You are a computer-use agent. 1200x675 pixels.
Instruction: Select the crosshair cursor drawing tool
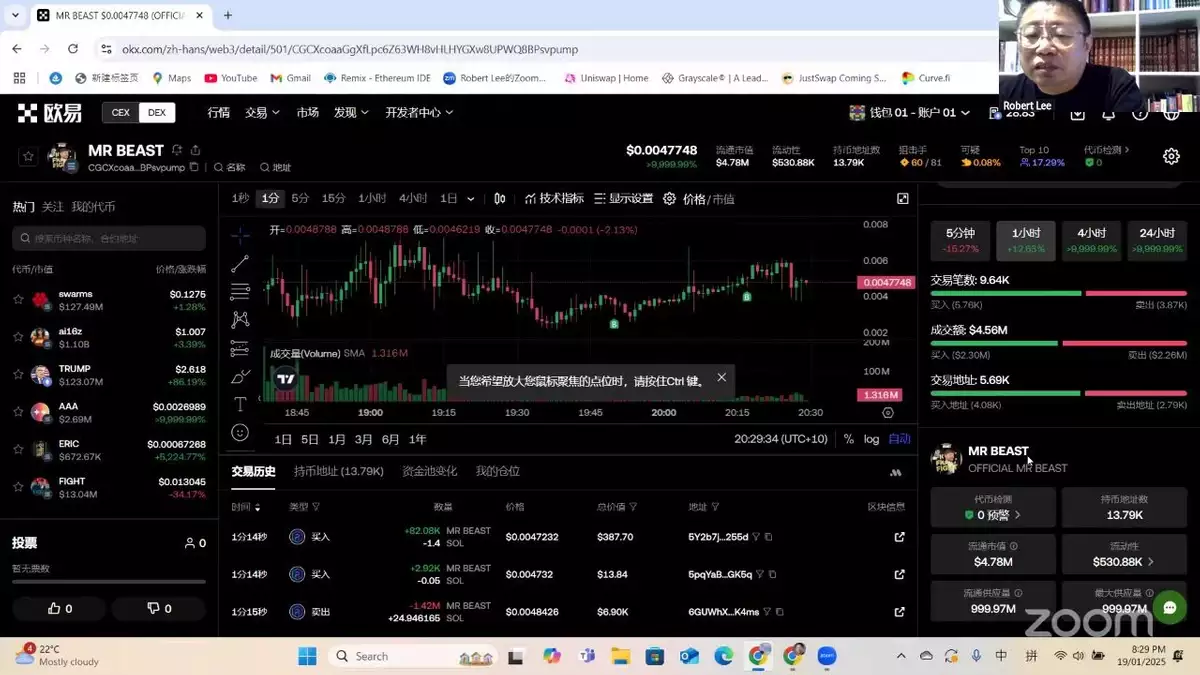240,236
